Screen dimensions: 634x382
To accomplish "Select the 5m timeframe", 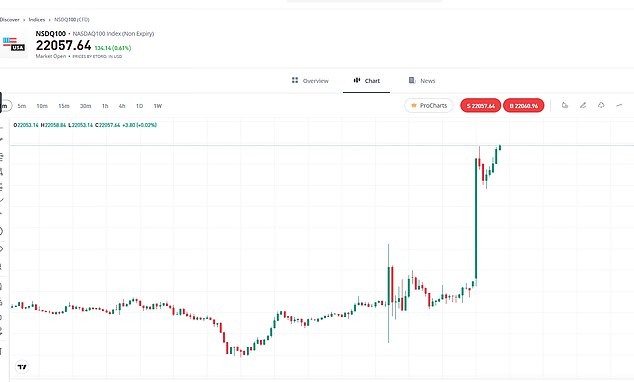I will click(22, 106).
